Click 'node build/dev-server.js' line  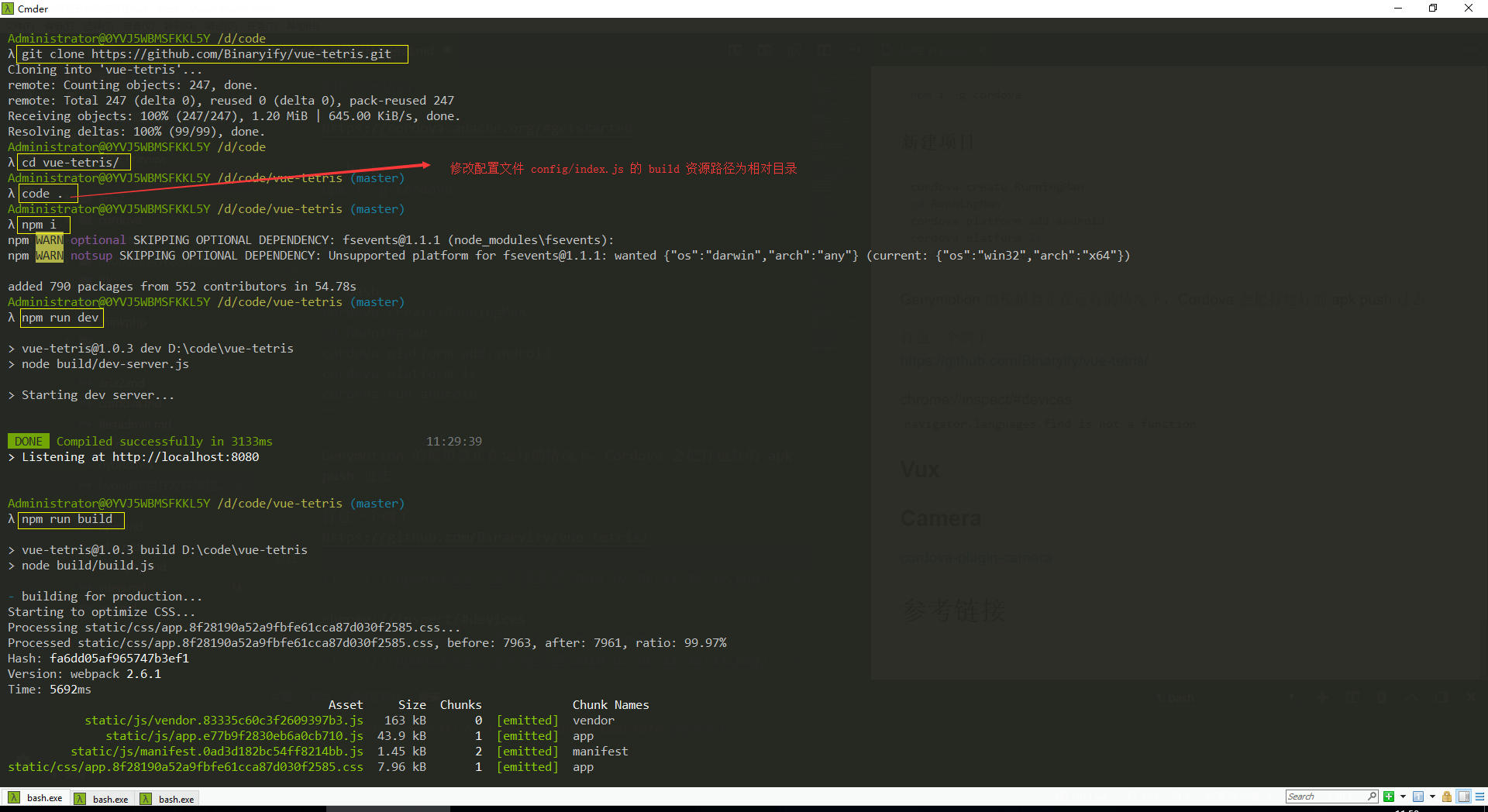98,364
